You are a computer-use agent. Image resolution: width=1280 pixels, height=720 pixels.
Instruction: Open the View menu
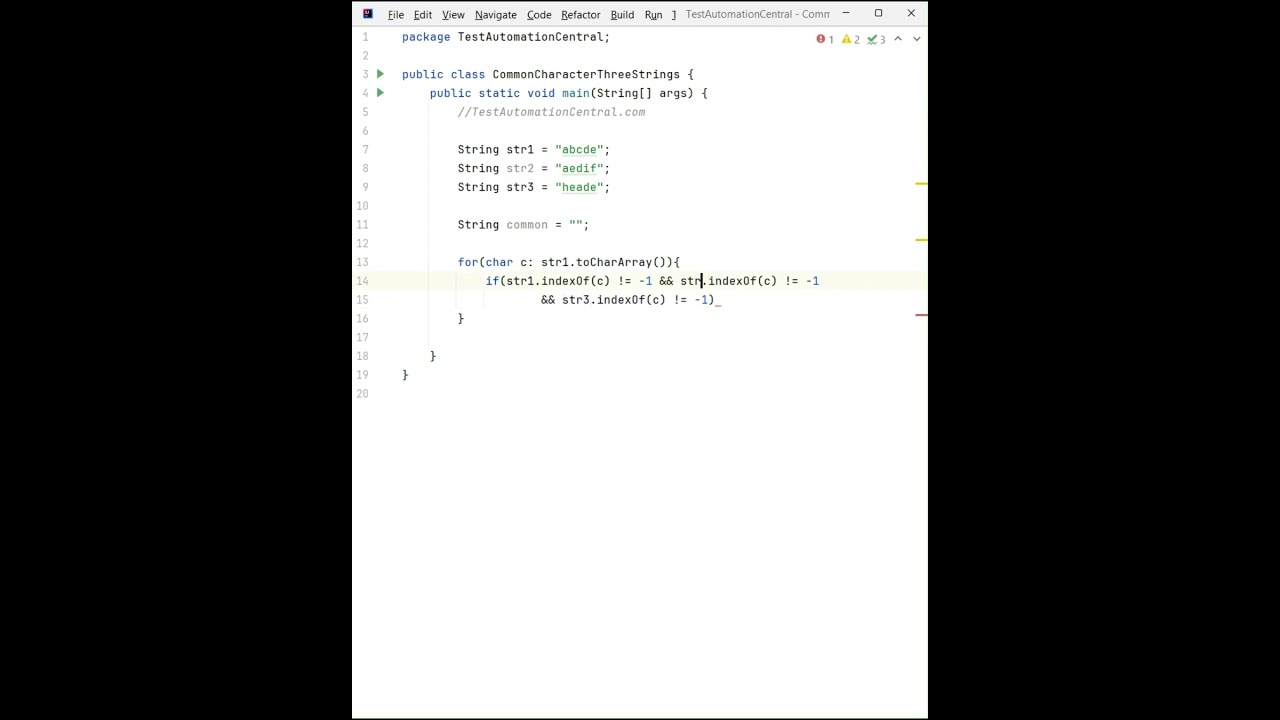[x=453, y=14]
